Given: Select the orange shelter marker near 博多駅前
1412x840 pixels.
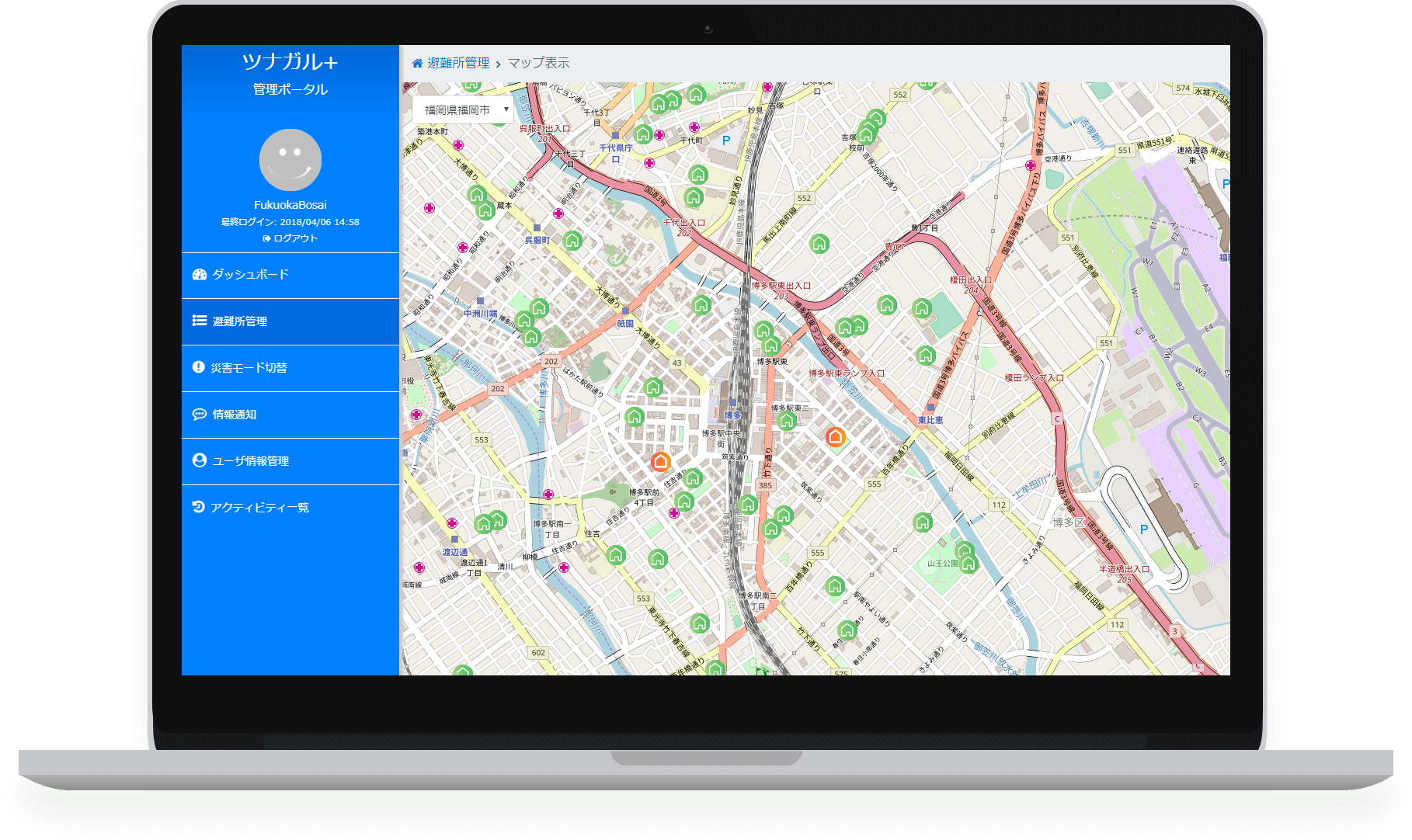Looking at the screenshot, I should [x=661, y=461].
